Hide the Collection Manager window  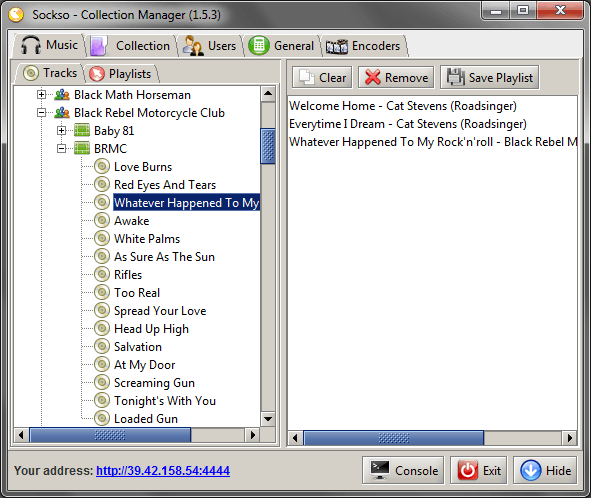545,470
